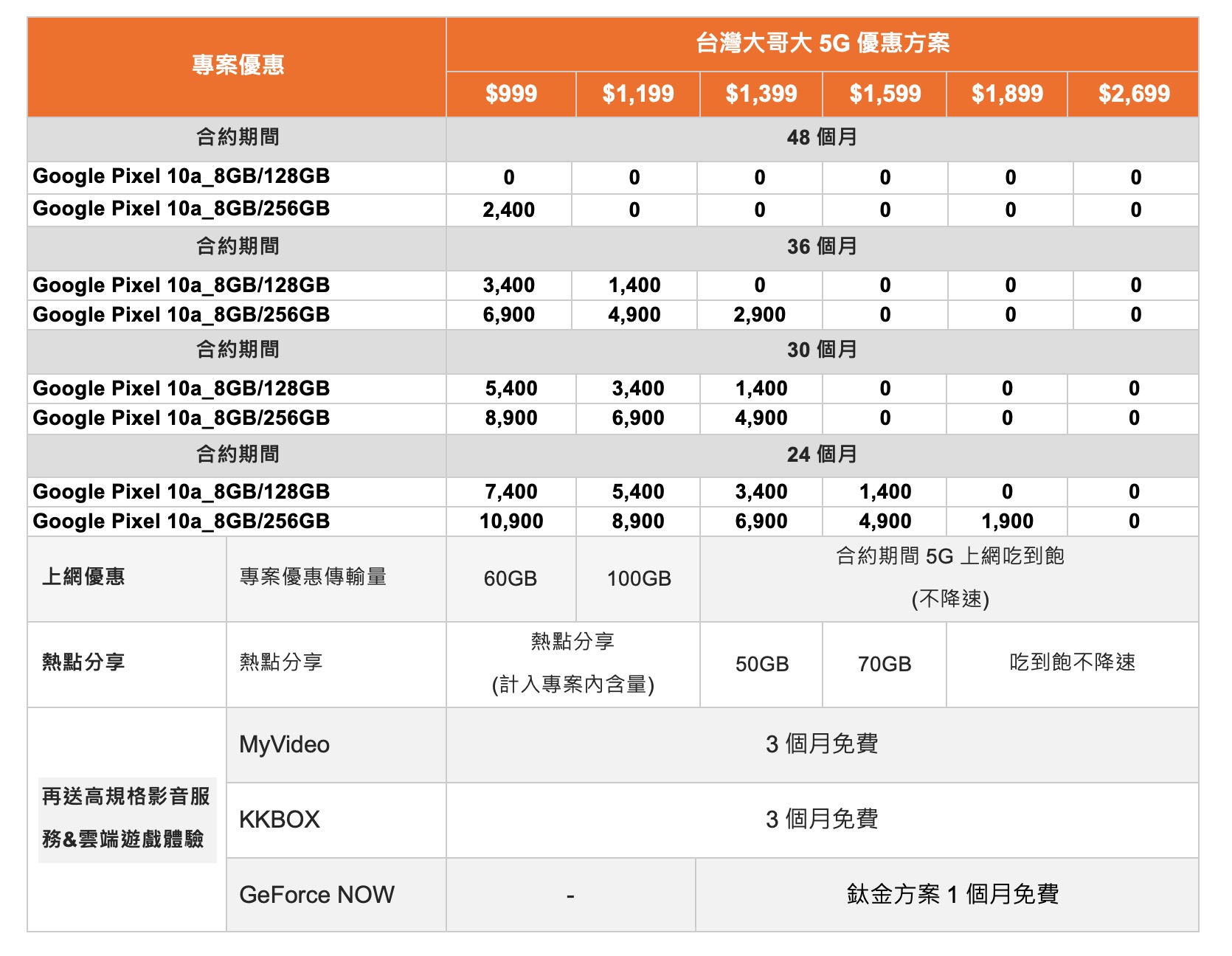This screenshot has height=956, width=1232.
Task: Click the MyVideo service label
Action: (x=284, y=744)
